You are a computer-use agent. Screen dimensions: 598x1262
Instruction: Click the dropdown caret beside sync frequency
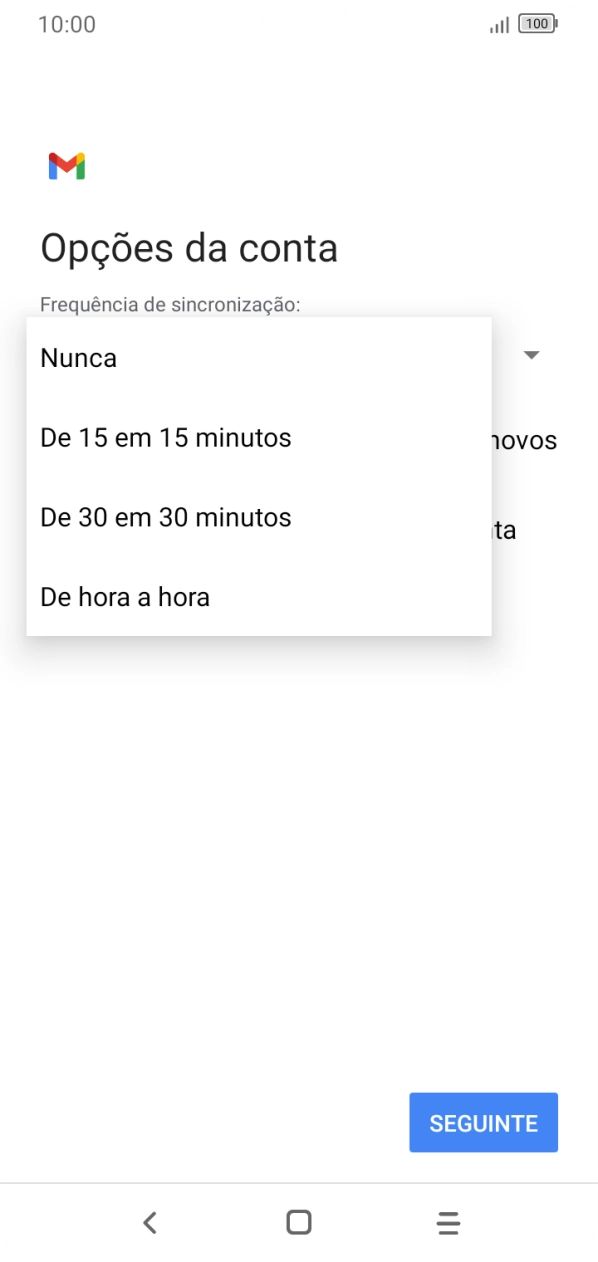coord(531,355)
